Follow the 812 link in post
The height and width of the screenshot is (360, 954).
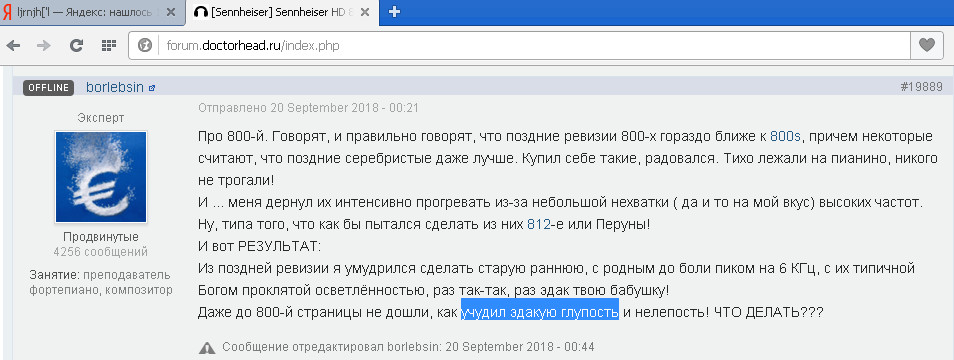539,224
